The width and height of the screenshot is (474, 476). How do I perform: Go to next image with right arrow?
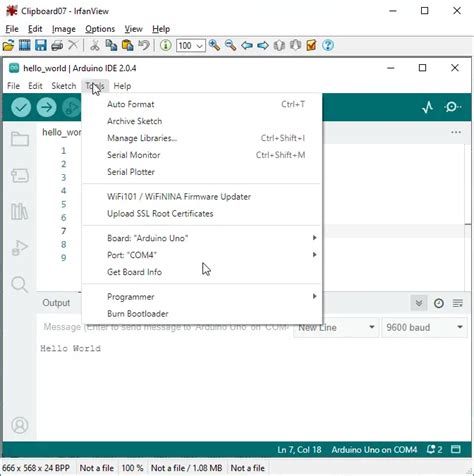(x=263, y=45)
